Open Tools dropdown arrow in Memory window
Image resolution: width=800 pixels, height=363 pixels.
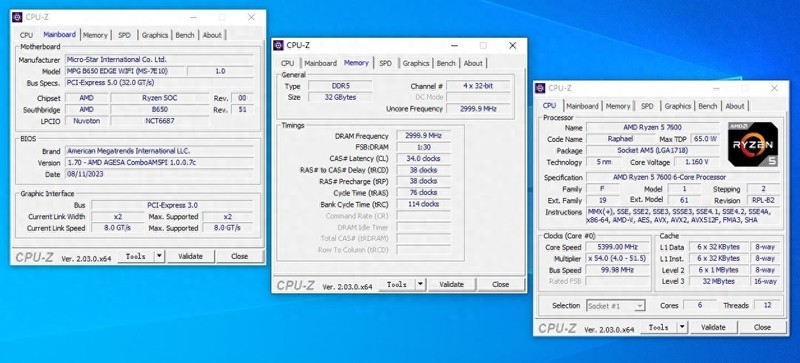420,284
